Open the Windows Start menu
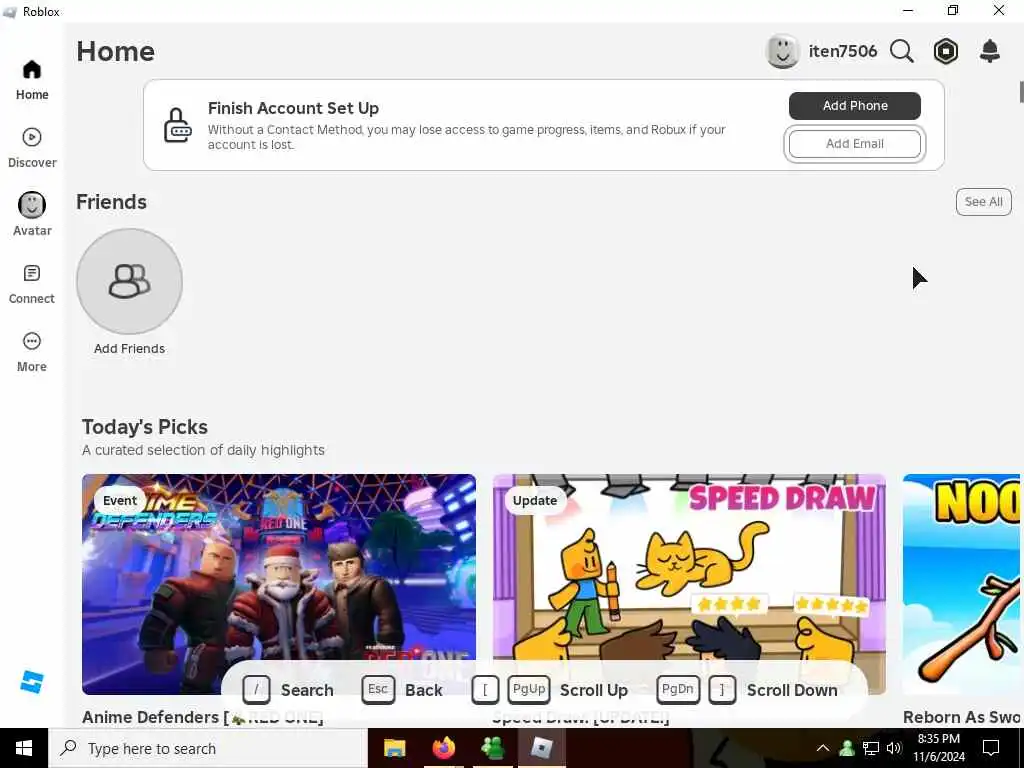This screenshot has width=1024, height=768. tap(24, 748)
